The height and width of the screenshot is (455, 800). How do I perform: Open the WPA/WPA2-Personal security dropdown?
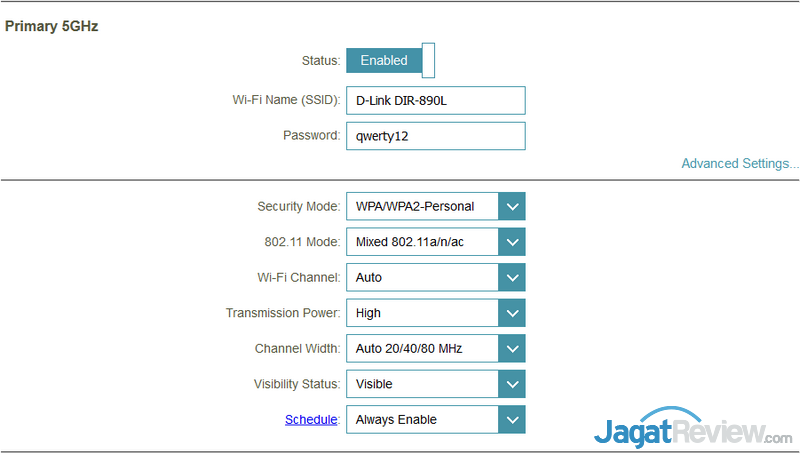[422, 207]
